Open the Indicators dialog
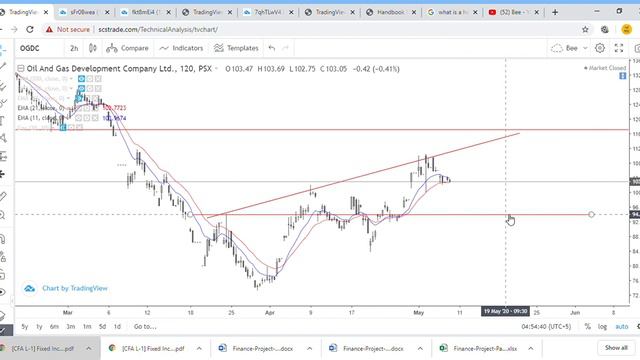This screenshot has height=360, width=640. [181, 48]
